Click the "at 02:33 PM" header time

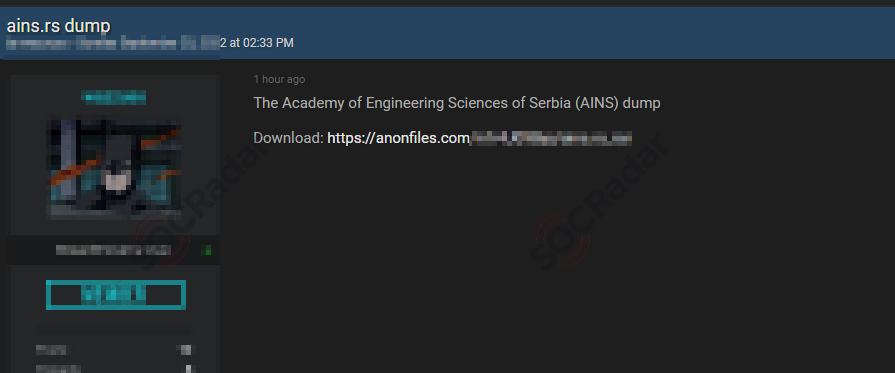(261, 43)
